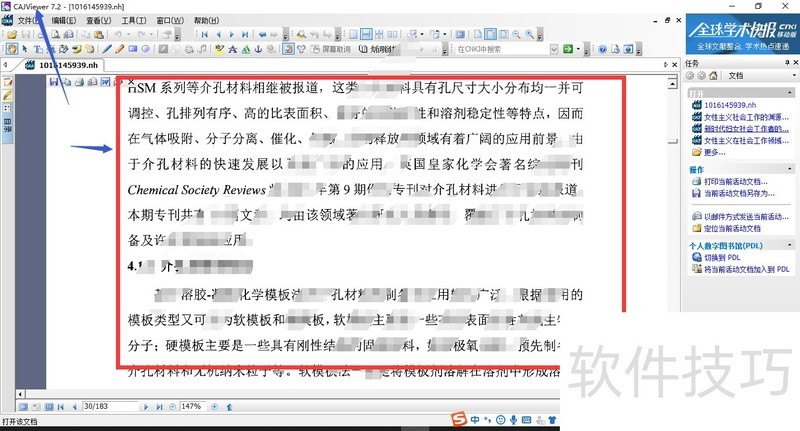The height and width of the screenshot is (431, 800).
Task: Switch to the 1016145939.nh document tab
Action: click(62, 65)
